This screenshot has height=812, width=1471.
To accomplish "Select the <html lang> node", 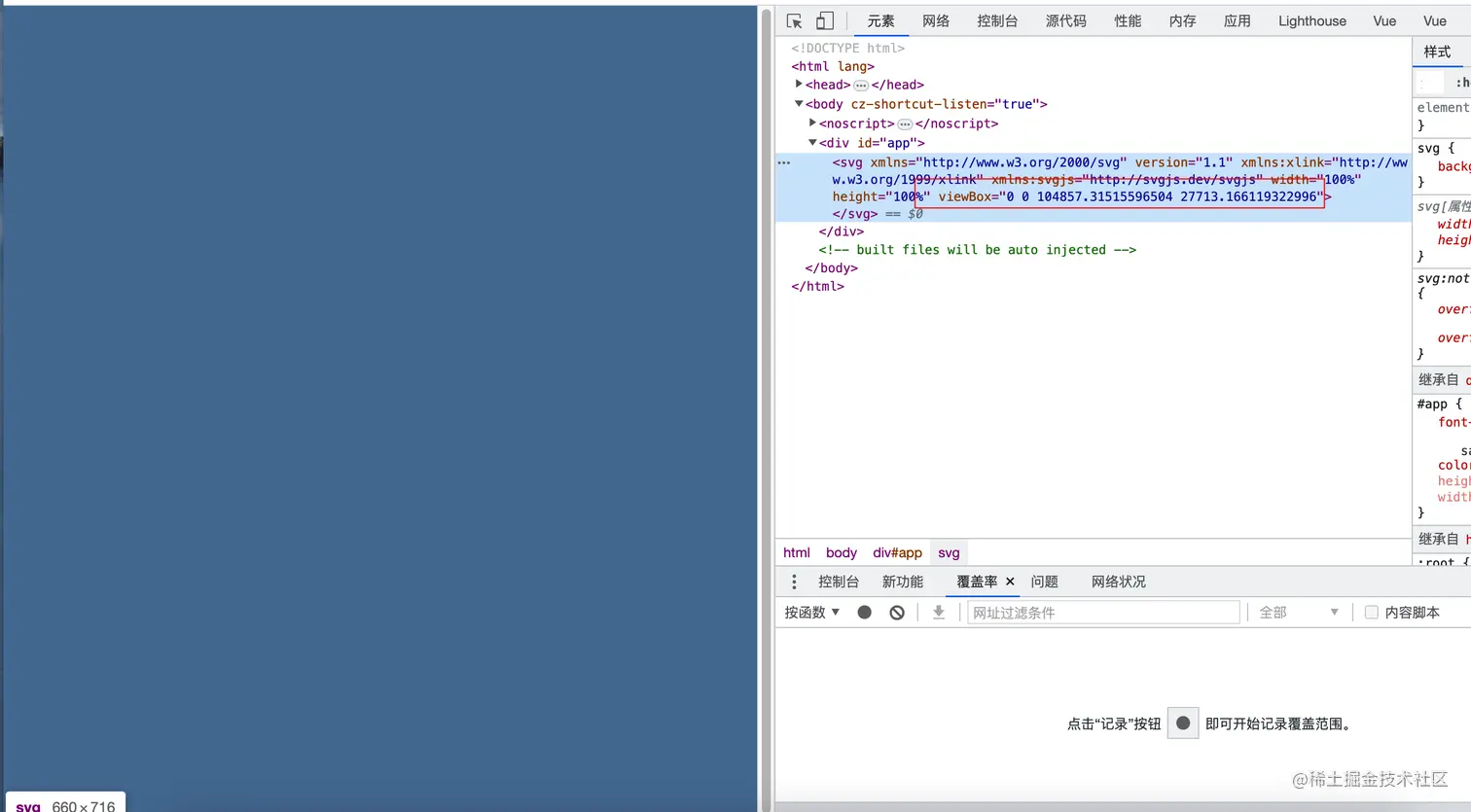I will [833, 66].
